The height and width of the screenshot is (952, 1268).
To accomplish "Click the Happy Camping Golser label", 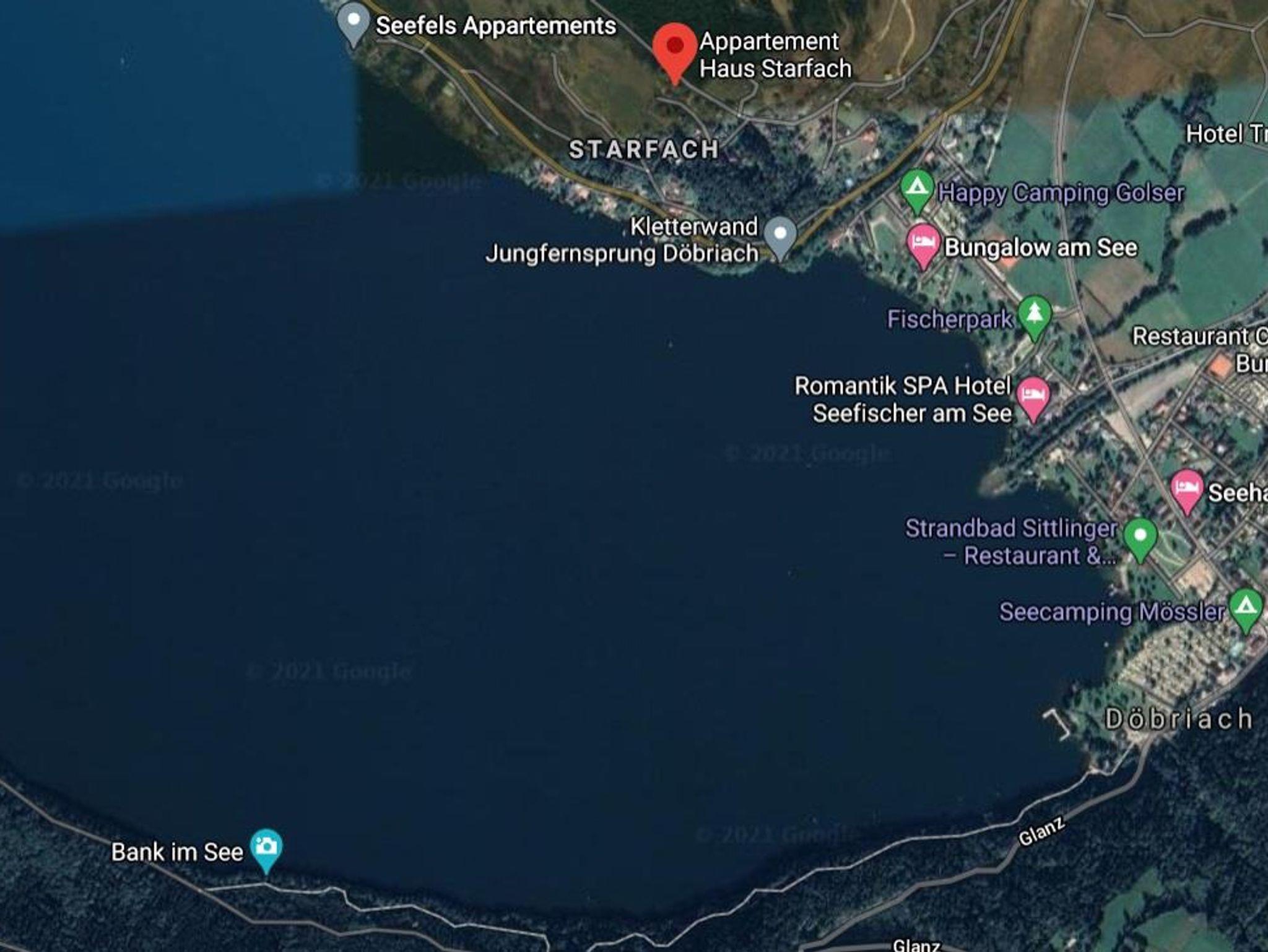I will tap(1061, 193).
